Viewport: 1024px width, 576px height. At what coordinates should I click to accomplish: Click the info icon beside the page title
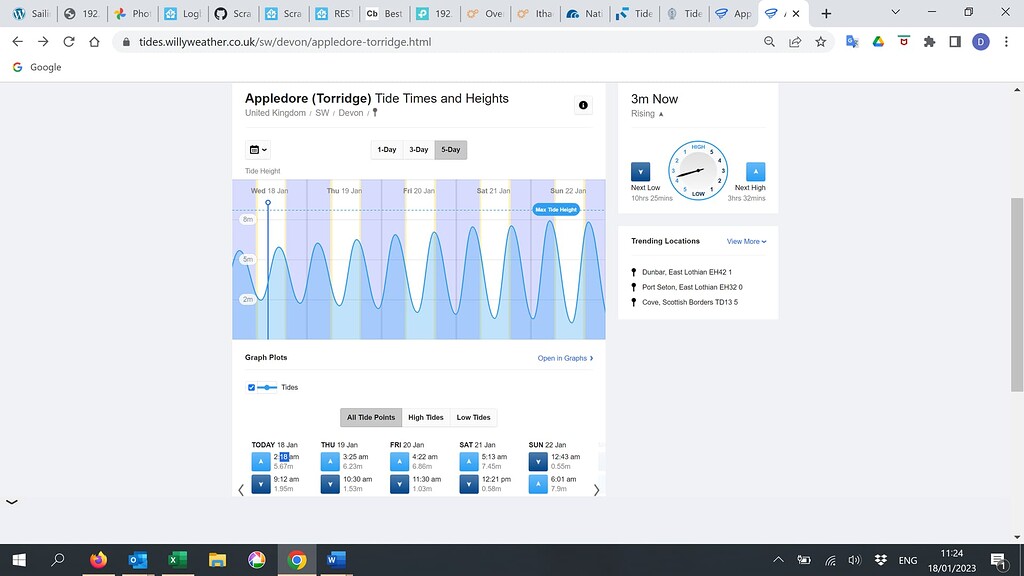pos(583,105)
